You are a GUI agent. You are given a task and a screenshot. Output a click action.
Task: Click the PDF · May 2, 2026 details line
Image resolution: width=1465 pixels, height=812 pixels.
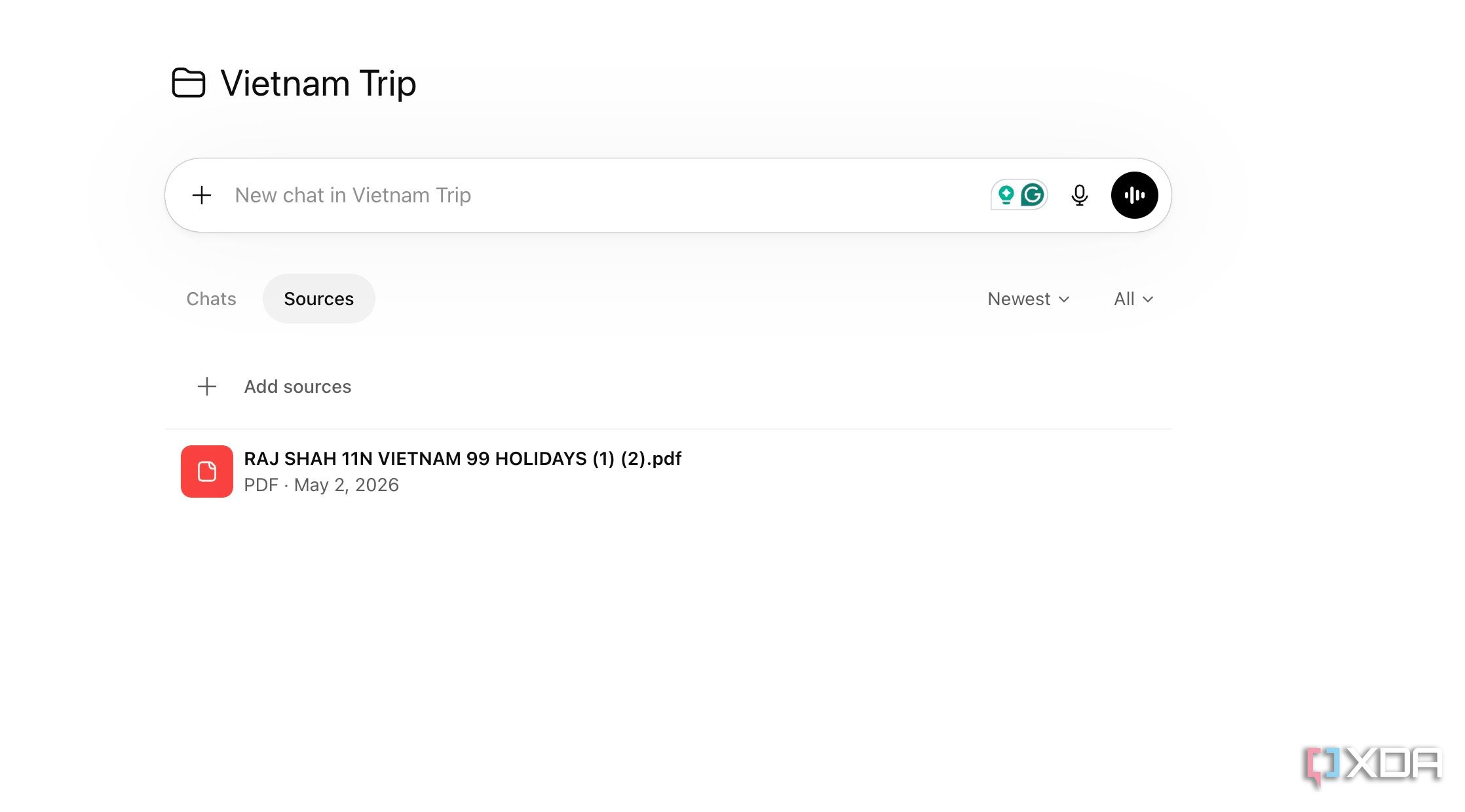point(322,485)
